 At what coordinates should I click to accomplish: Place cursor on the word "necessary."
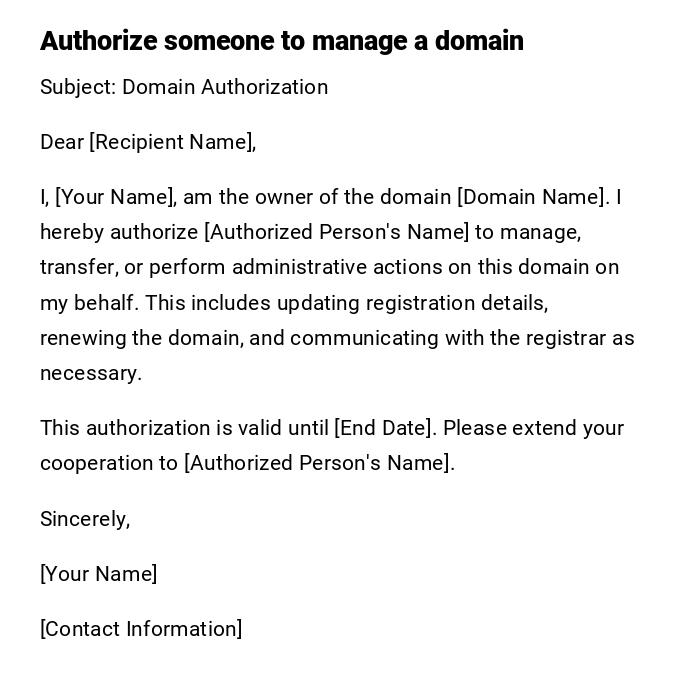pos(90,373)
